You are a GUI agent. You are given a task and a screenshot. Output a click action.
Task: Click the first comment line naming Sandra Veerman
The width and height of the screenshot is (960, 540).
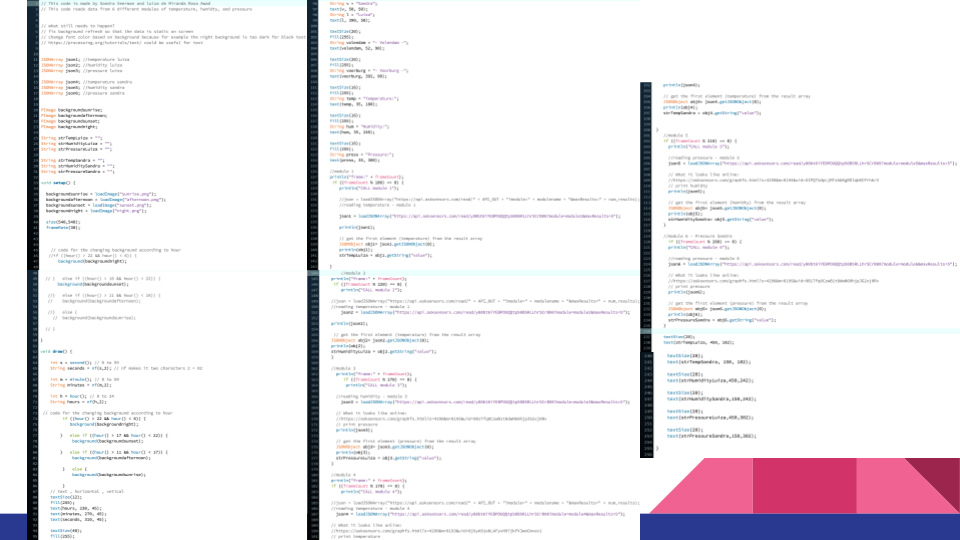pos(126,4)
